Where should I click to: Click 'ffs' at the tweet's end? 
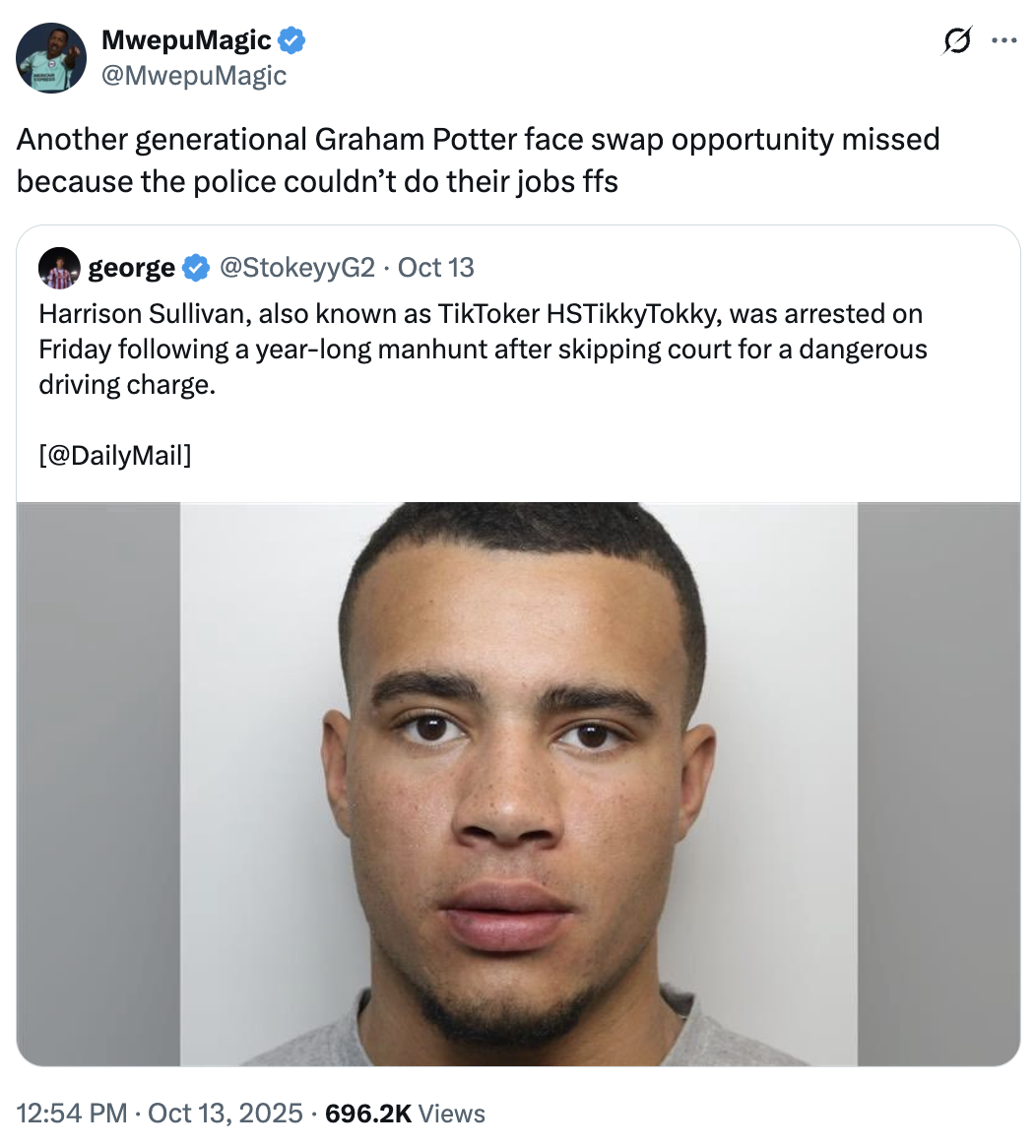(x=599, y=182)
